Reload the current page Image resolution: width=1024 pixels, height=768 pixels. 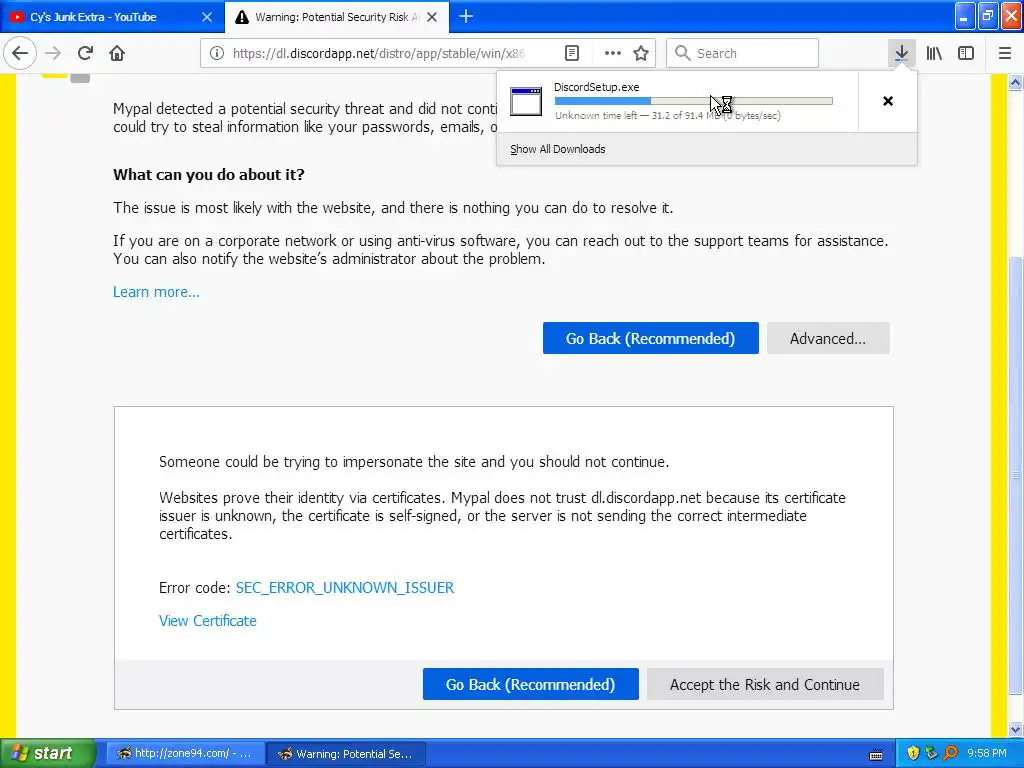pyautogui.click(x=86, y=53)
